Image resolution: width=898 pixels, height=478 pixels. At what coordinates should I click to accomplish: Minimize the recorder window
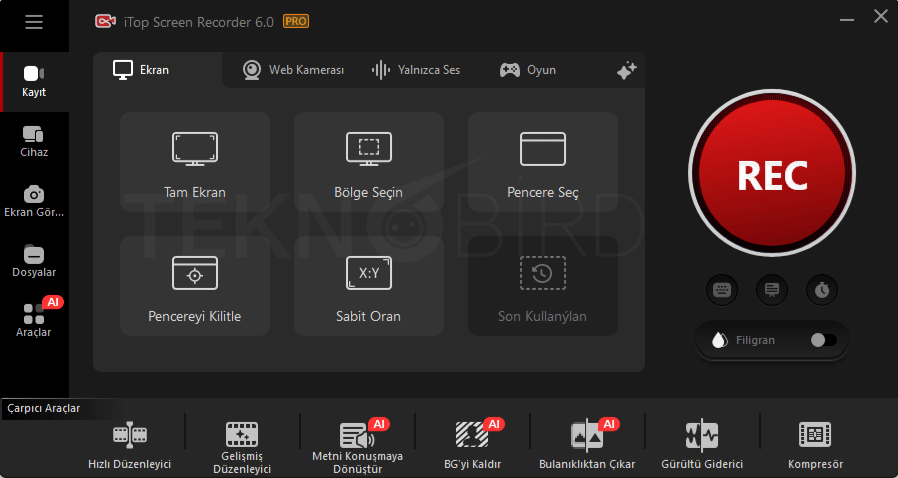click(847, 20)
